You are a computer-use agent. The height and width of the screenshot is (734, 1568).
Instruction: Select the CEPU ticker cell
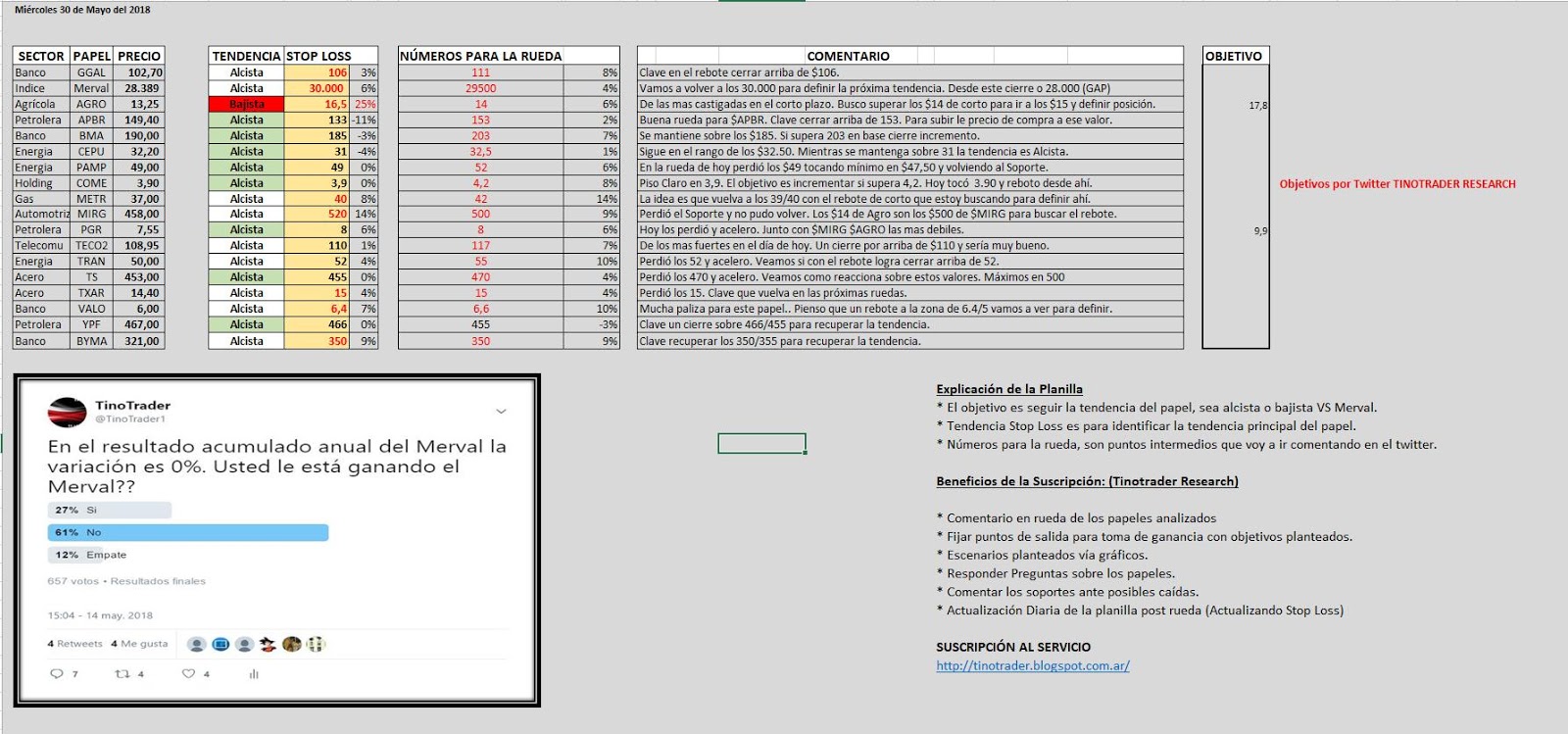(91, 151)
